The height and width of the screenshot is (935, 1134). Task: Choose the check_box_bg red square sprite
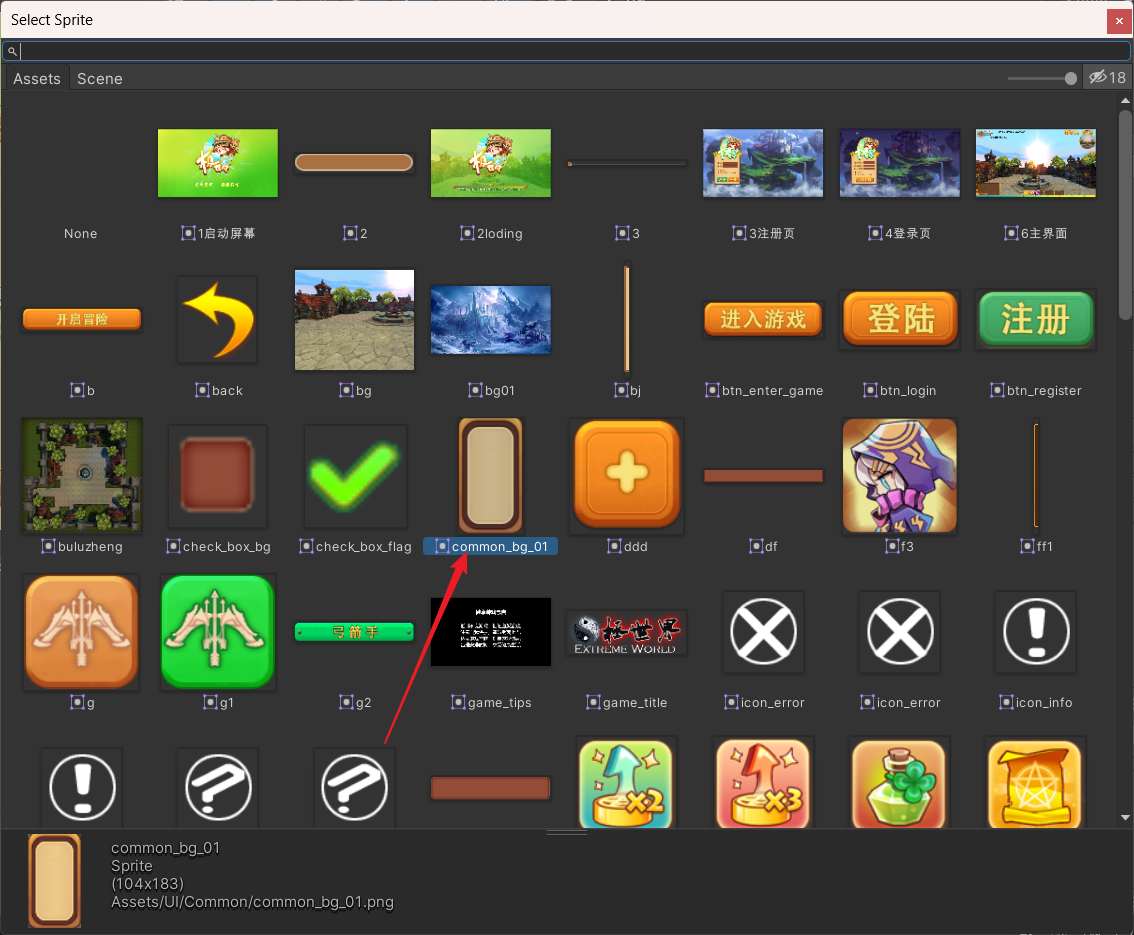218,475
